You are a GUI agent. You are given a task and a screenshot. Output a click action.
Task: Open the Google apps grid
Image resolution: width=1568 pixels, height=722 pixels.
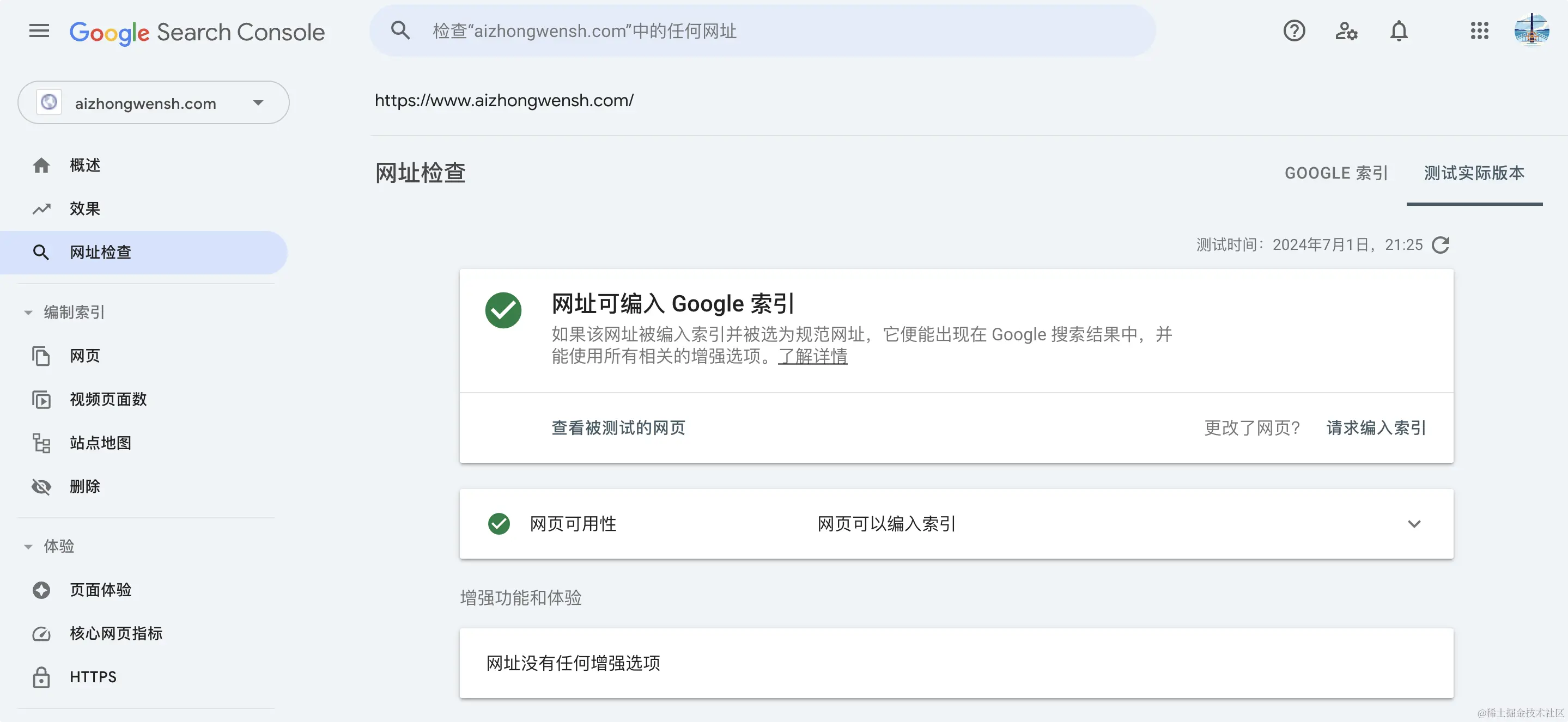pyautogui.click(x=1479, y=31)
